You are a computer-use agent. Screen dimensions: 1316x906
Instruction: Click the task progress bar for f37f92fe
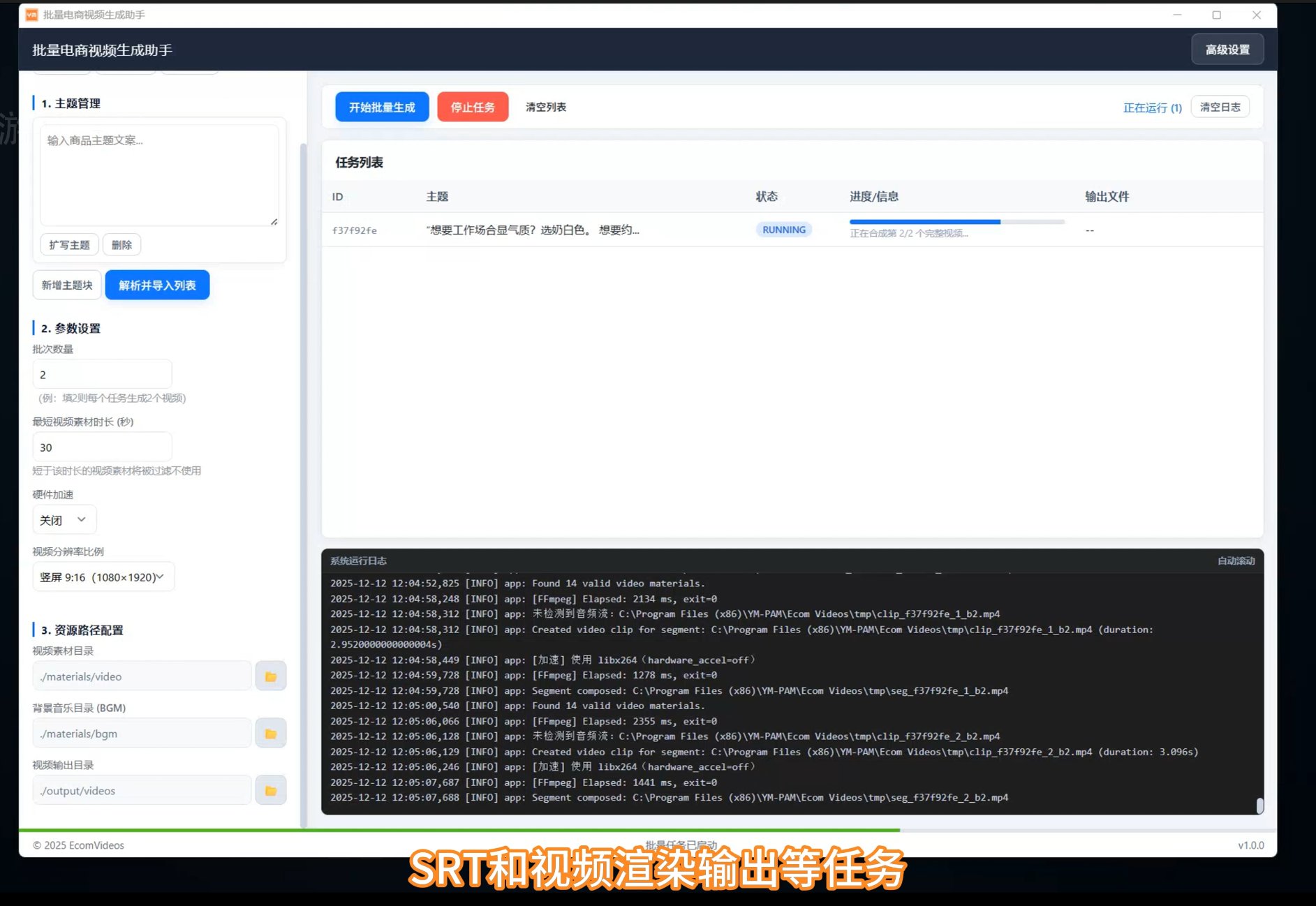pos(956,222)
